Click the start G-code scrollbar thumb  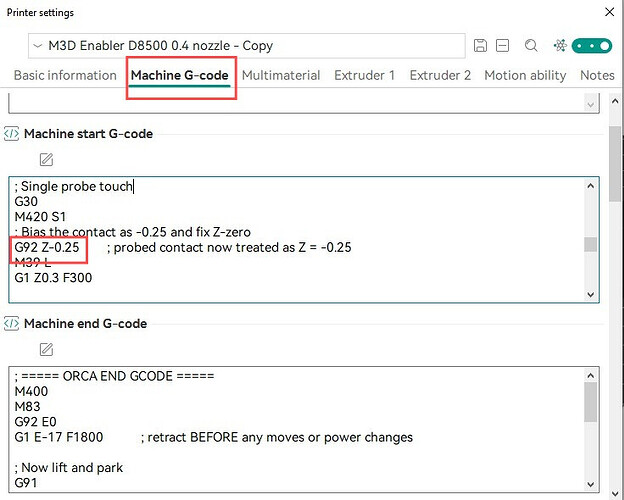(x=591, y=244)
